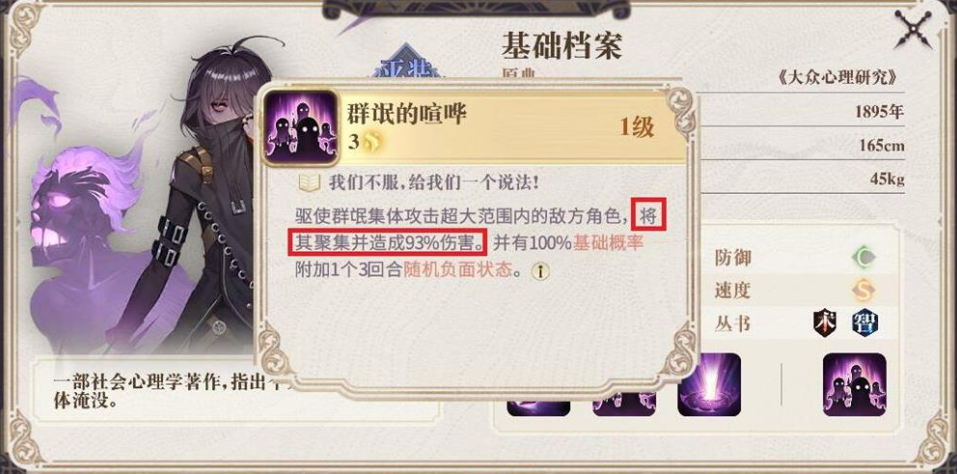Choose the crowd silhouette skill icon at bottom right
Image resolution: width=957 pixels, height=474 pixels.
[x=854, y=385]
